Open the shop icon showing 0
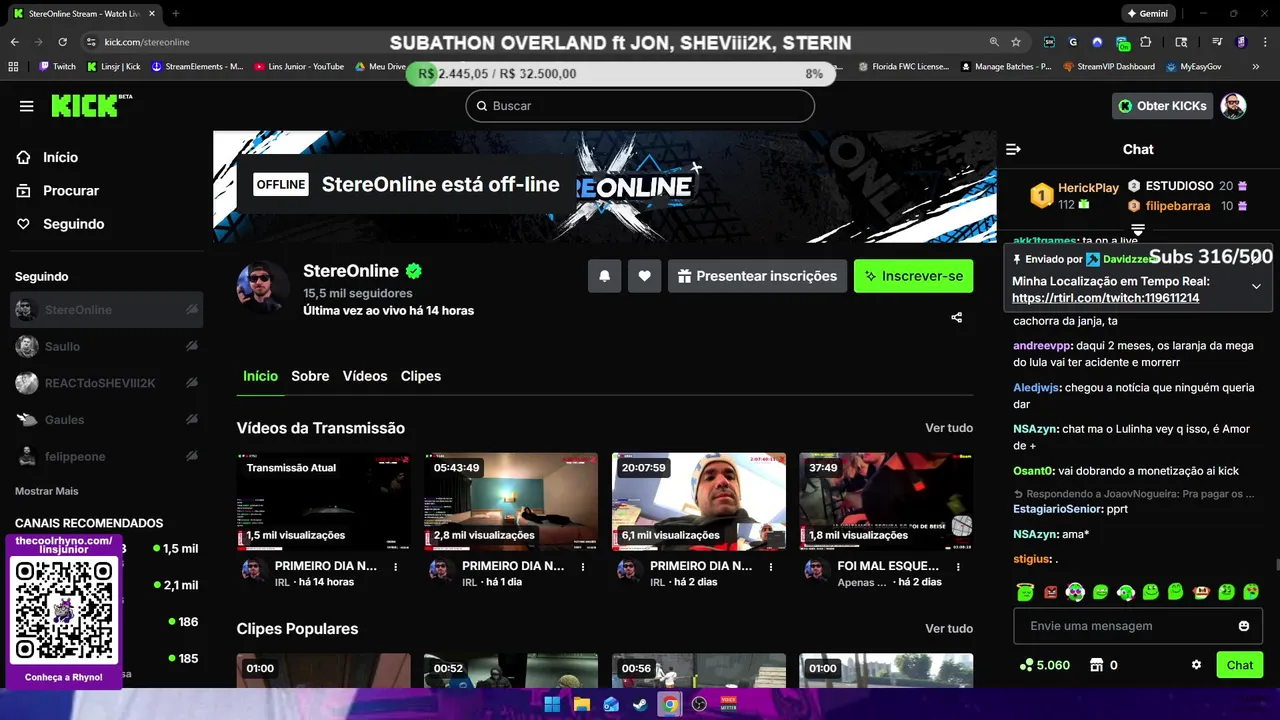Image resolution: width=1280 pixels, height=720 pixels. tap(1096, 665)
